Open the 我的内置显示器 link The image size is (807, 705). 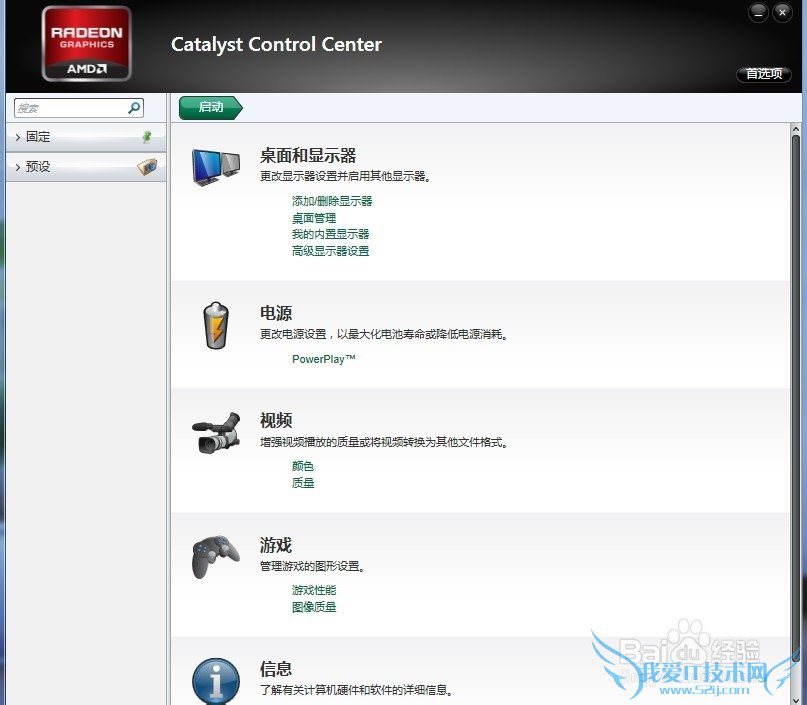tap(330, 234)
